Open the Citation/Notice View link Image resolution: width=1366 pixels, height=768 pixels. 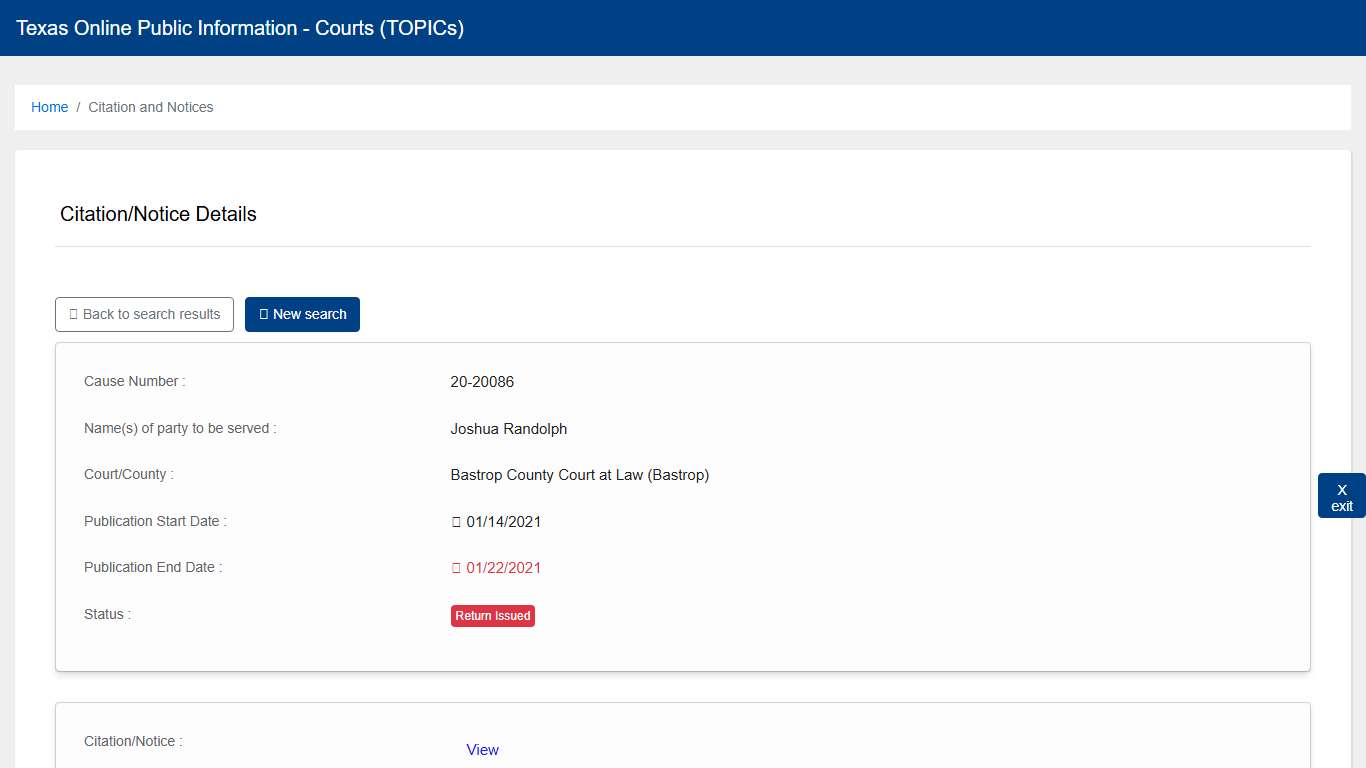tap(482, 750)
